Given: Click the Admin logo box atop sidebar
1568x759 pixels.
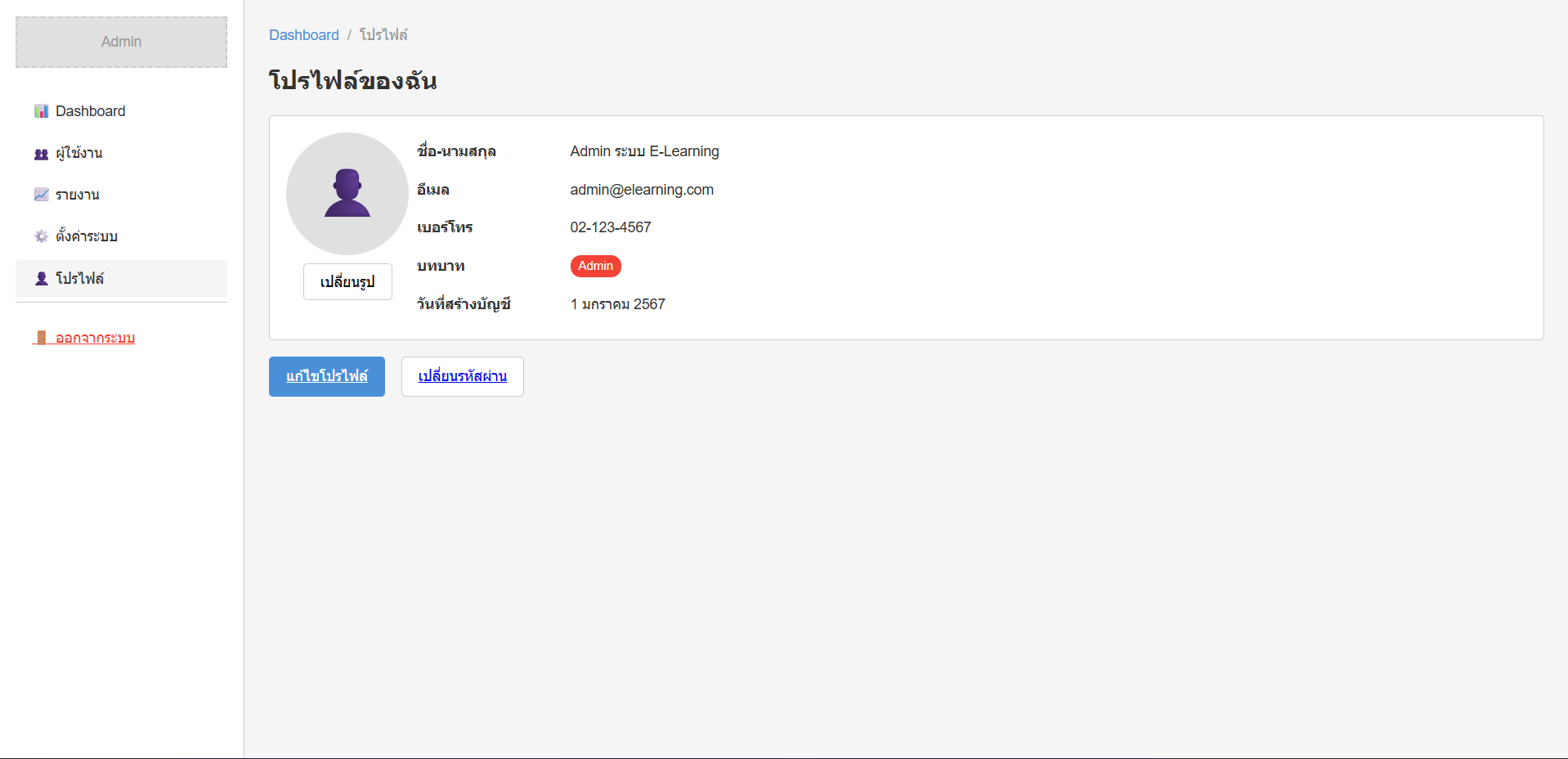Looking at the screenshot, I should [x=121, y=42].
